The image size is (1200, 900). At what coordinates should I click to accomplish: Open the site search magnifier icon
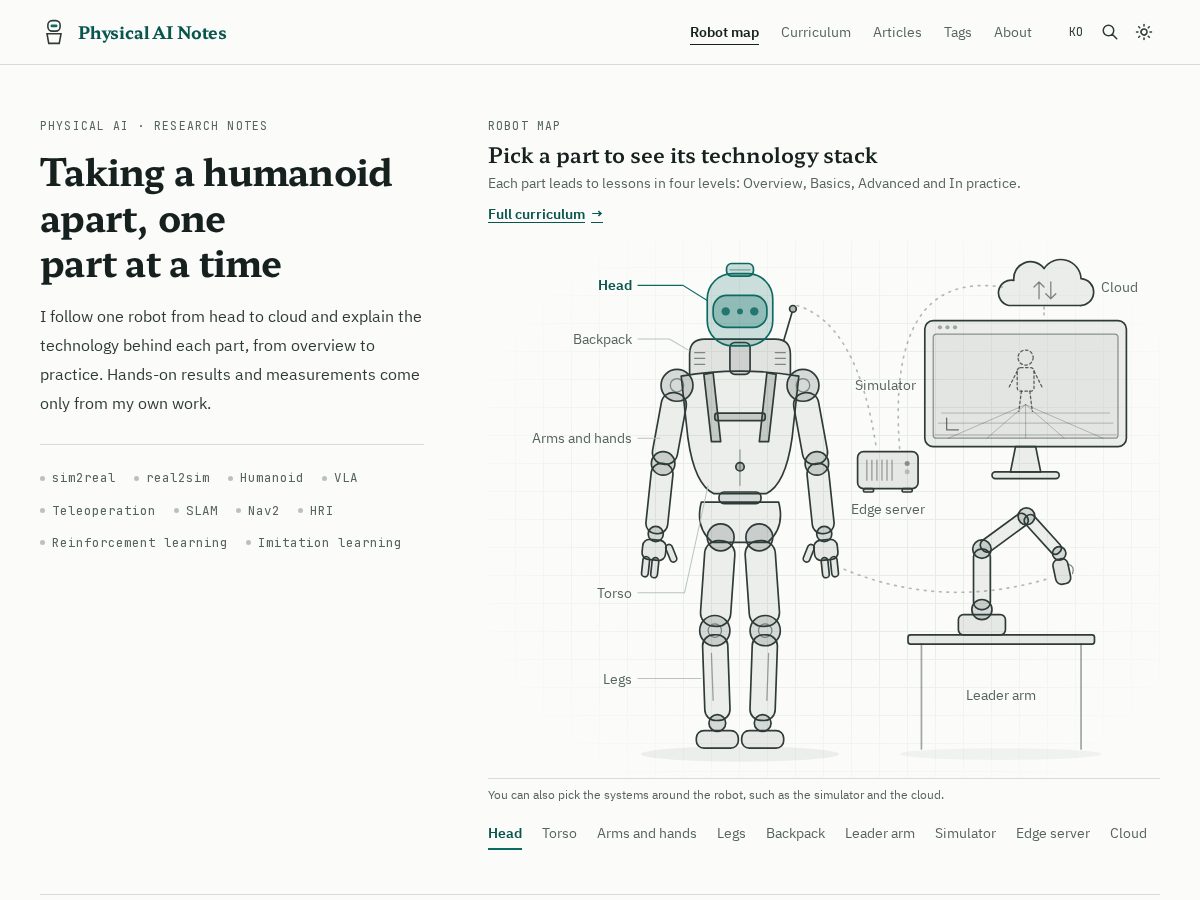[x=1110, y=32]
